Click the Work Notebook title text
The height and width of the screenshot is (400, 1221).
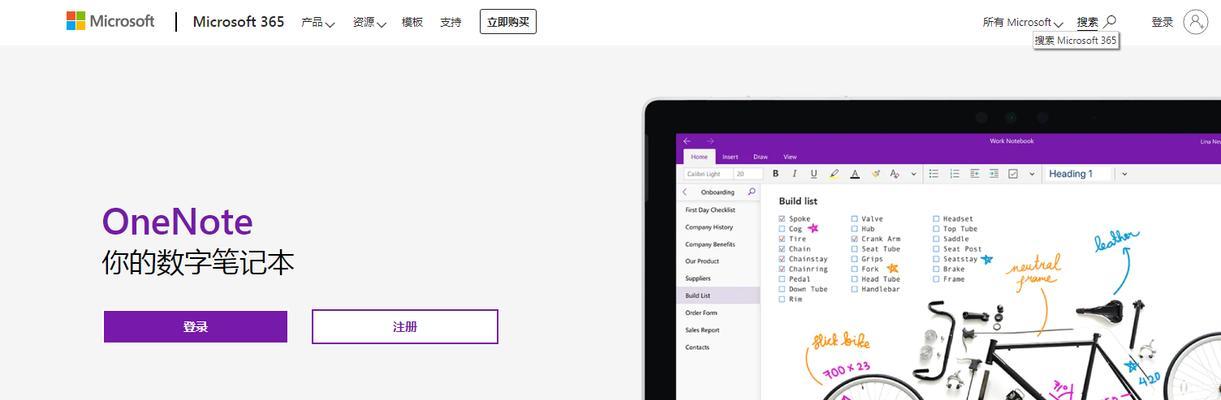pos(1011,141)
